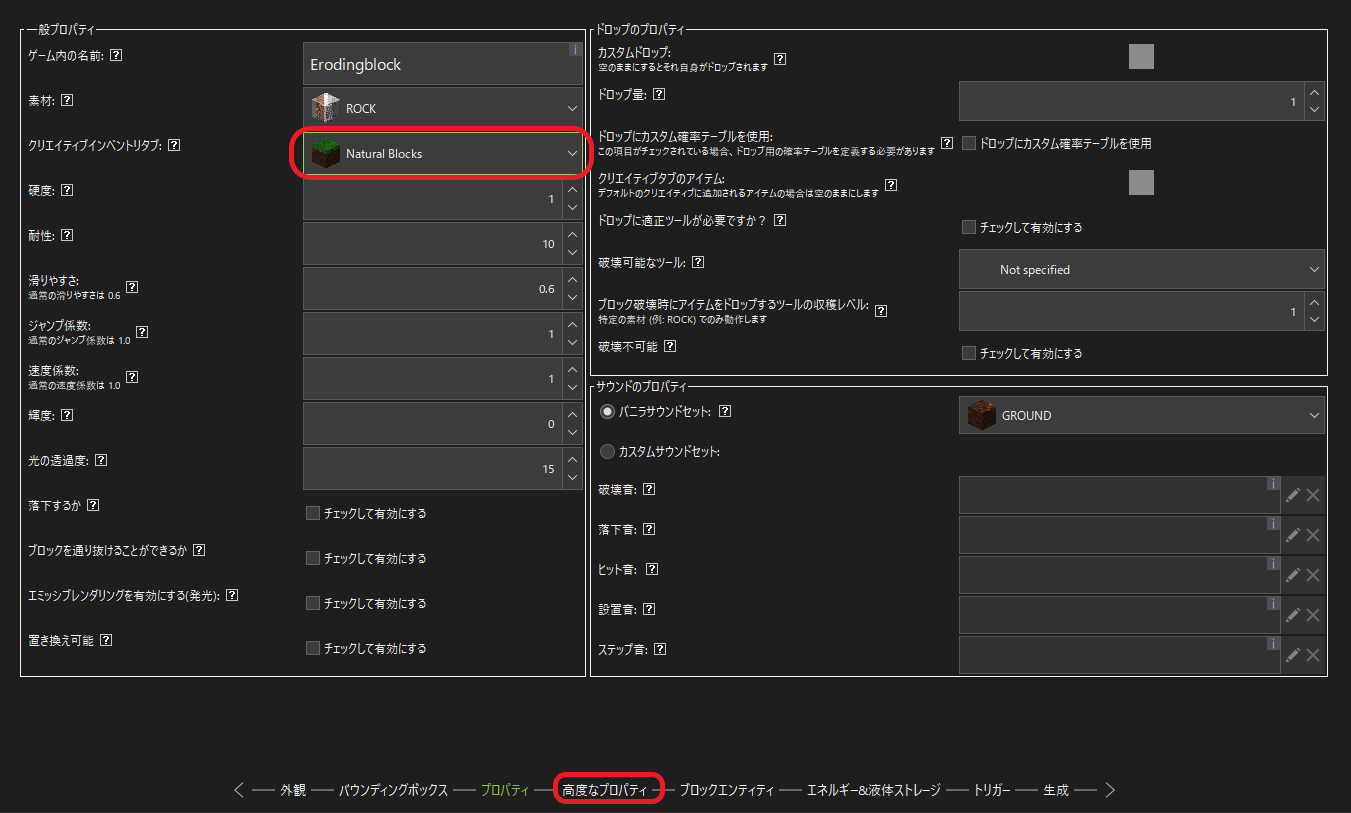
Task: Enable the 落下するか checkbox
Action: tap(313, 512)
